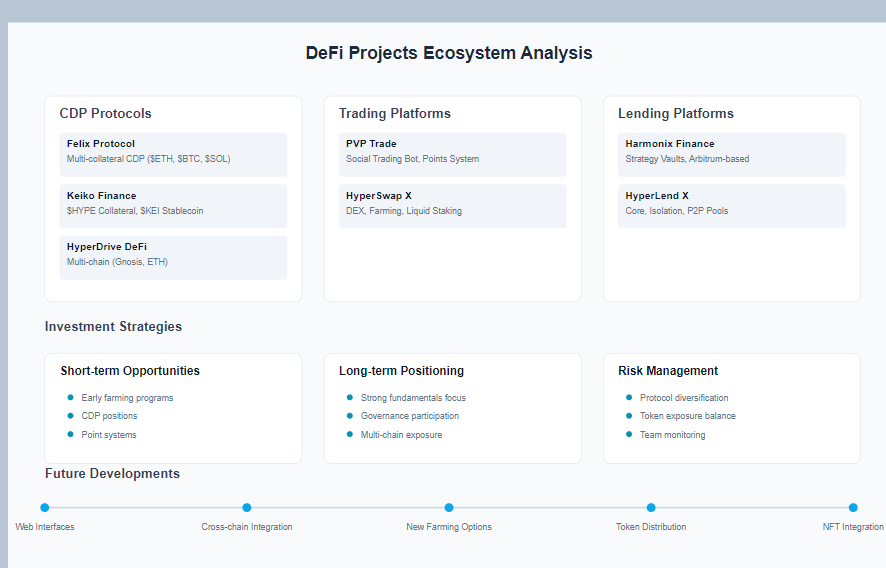Click the $HYPE Collateral, $KEI Stablecoin text
Screen dimensions: 886x568
tap(135, 211)
